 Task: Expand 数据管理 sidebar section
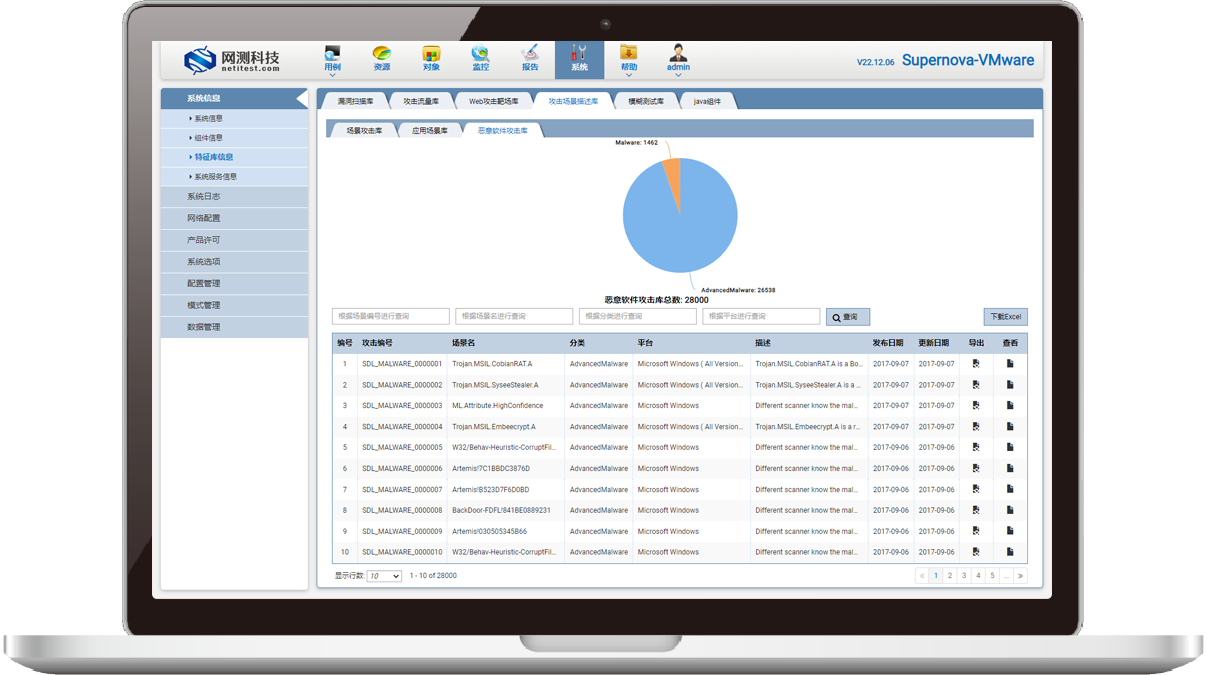pos(234,327)
